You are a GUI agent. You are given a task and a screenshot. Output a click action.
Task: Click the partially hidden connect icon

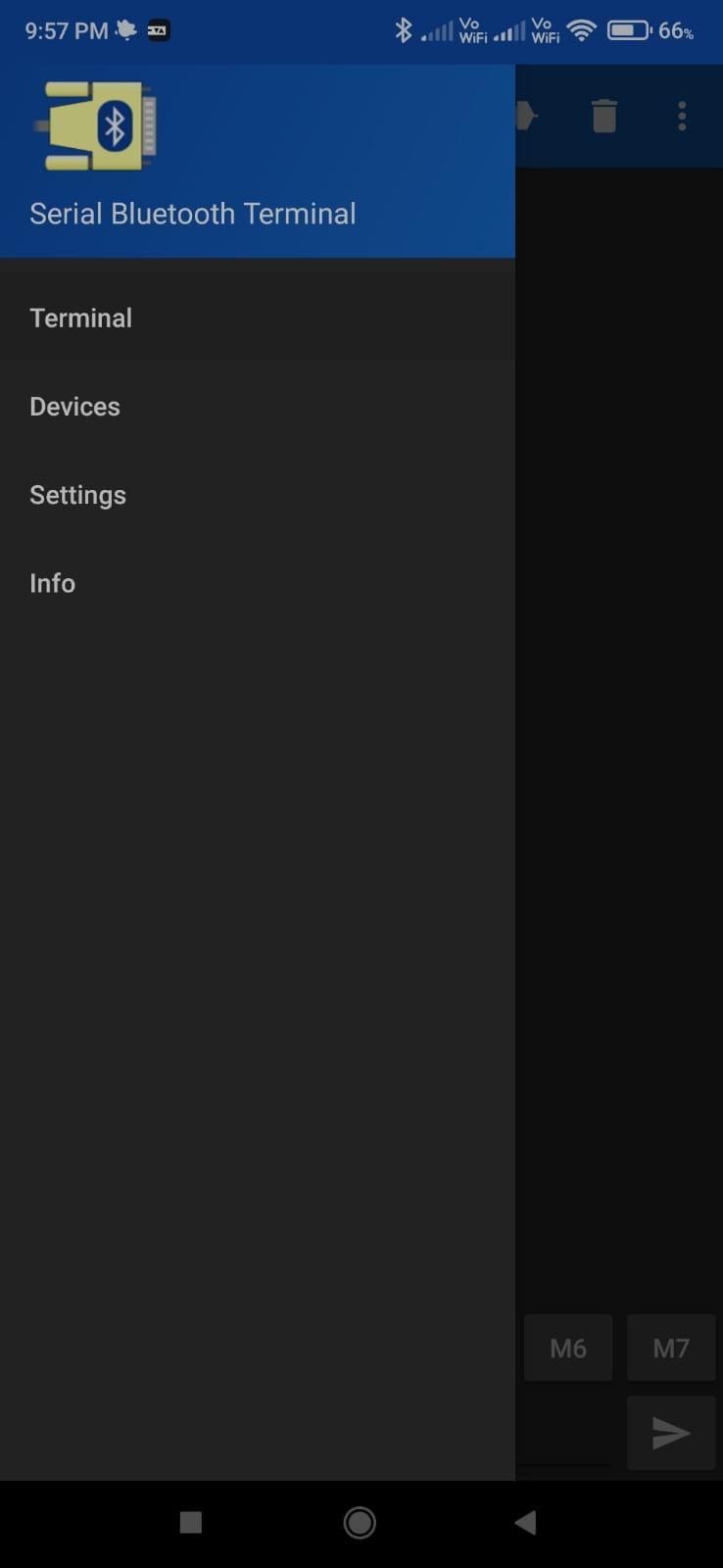click(526, 116)
